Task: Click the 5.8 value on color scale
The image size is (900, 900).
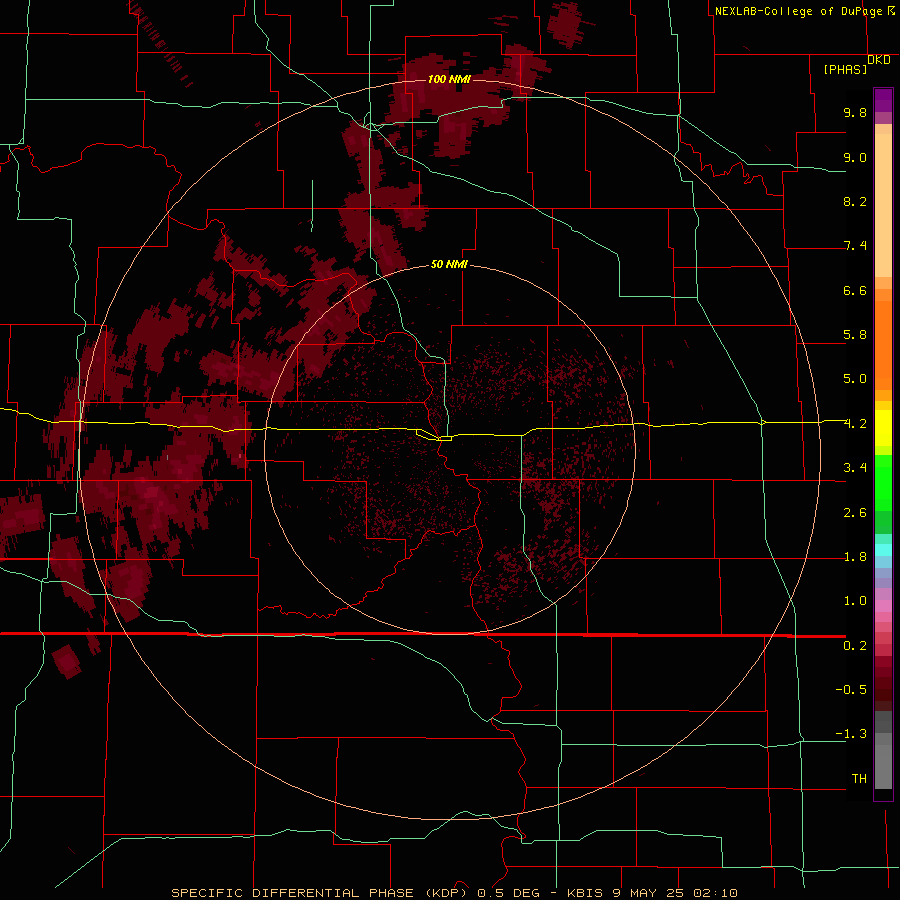Action: 855,335
